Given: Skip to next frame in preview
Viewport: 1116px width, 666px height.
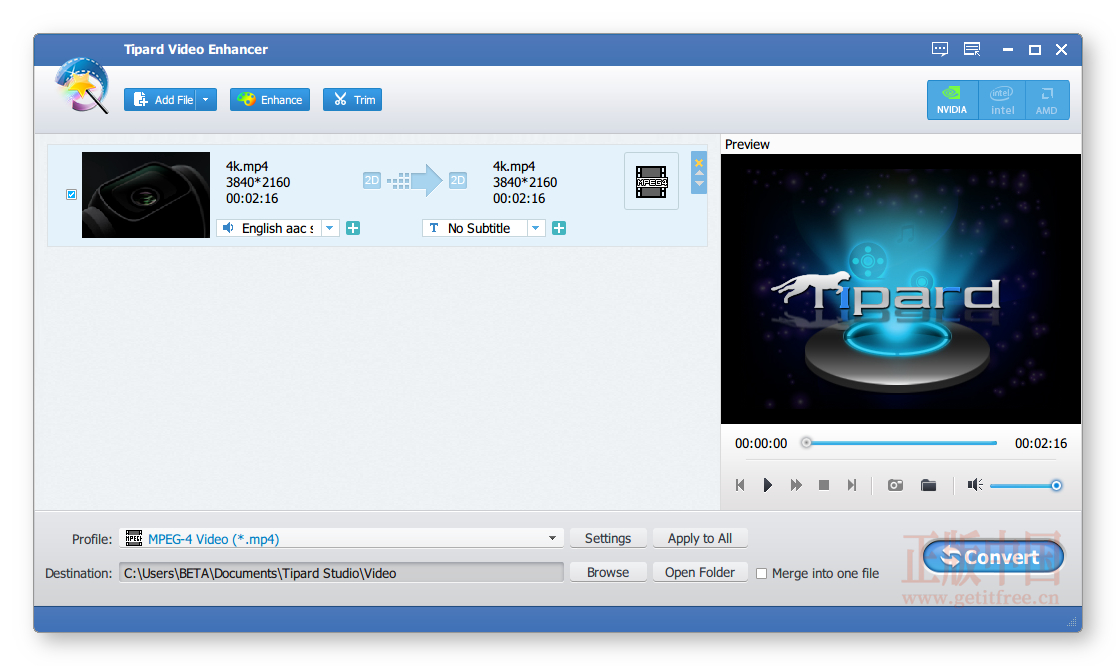Looking at the screenshot, I should pyautogui.click(x=852, y=485).
